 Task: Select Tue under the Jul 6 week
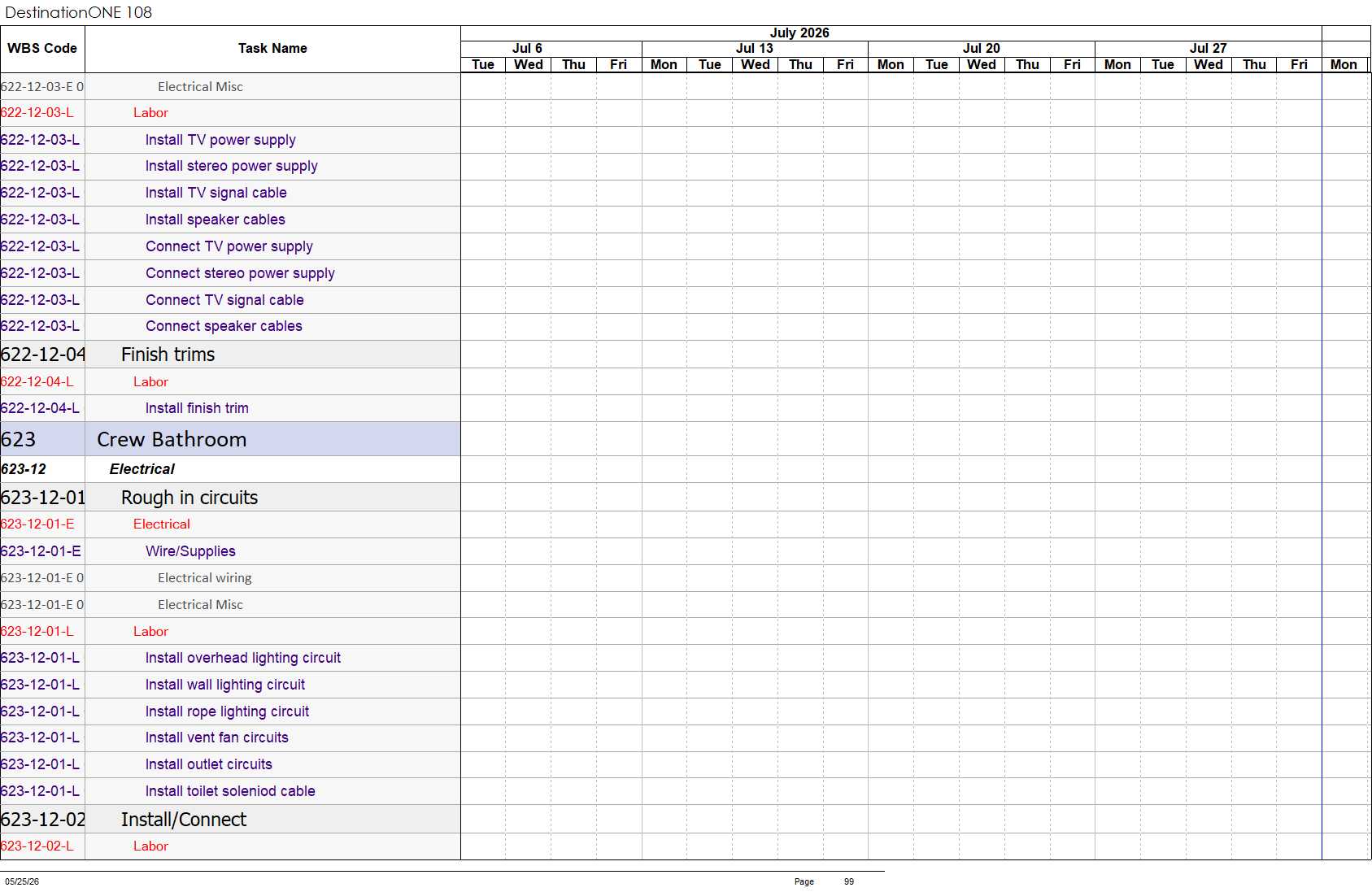(483, 64)
